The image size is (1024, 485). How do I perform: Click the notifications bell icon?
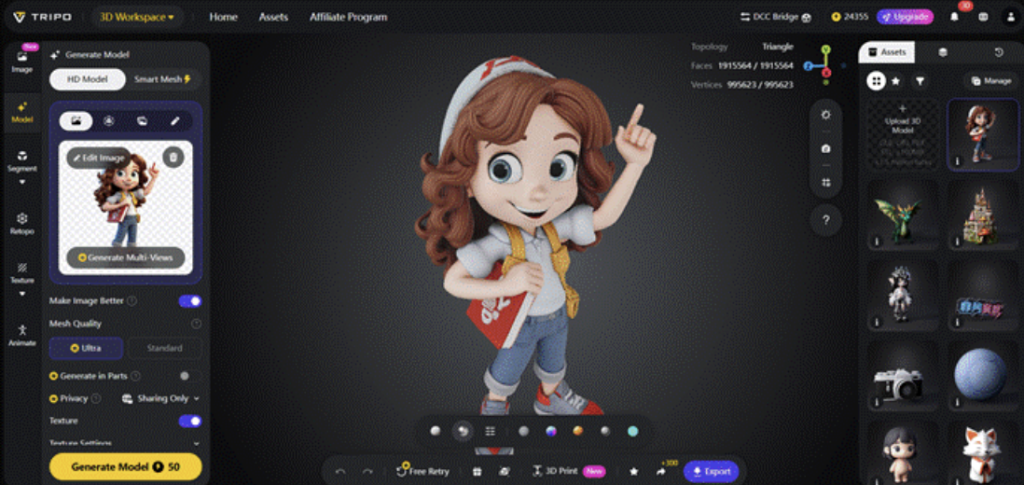pyautogui.click(x=953, y=17)
